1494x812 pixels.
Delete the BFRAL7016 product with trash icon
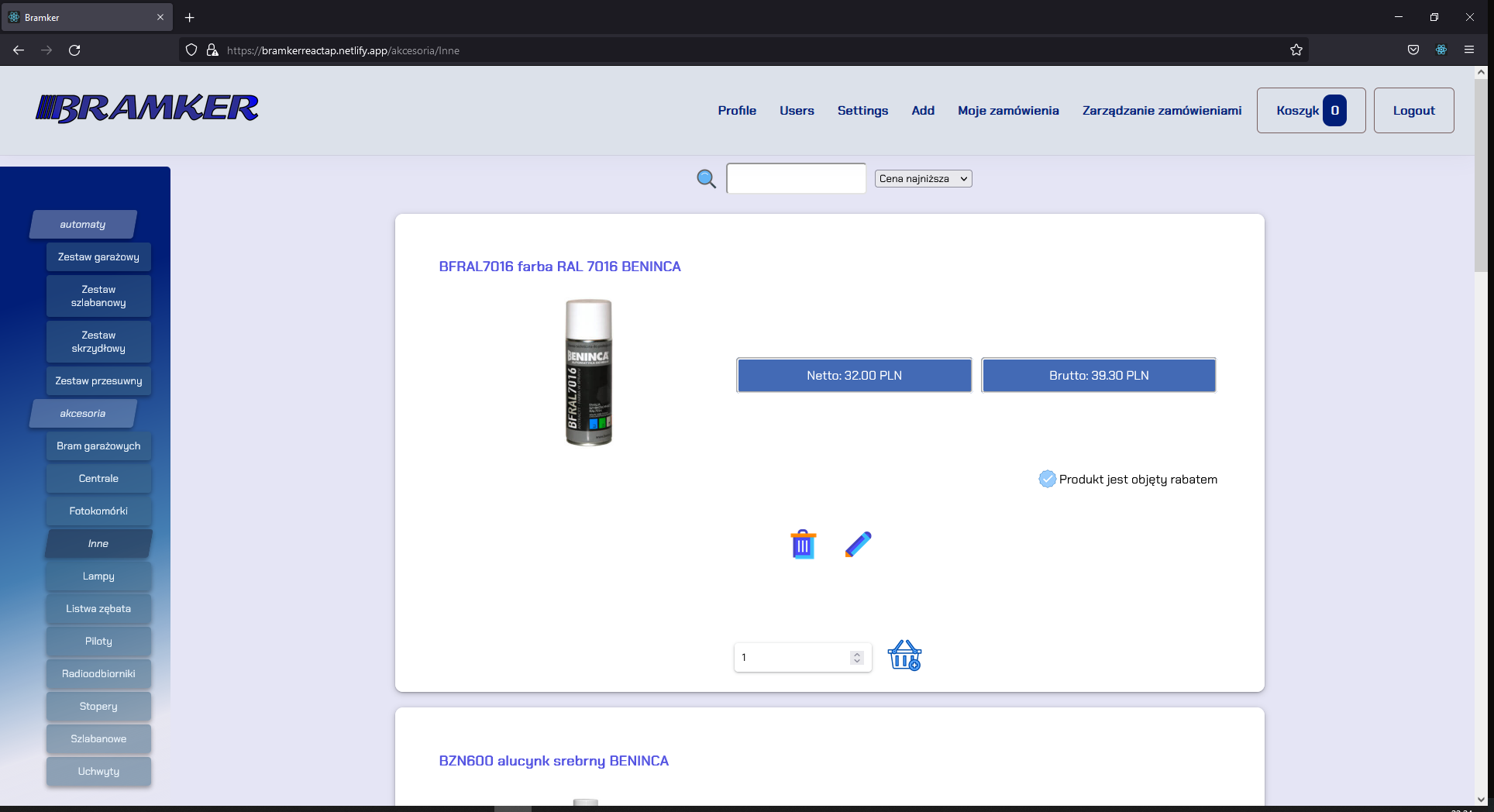pos(802,544)
